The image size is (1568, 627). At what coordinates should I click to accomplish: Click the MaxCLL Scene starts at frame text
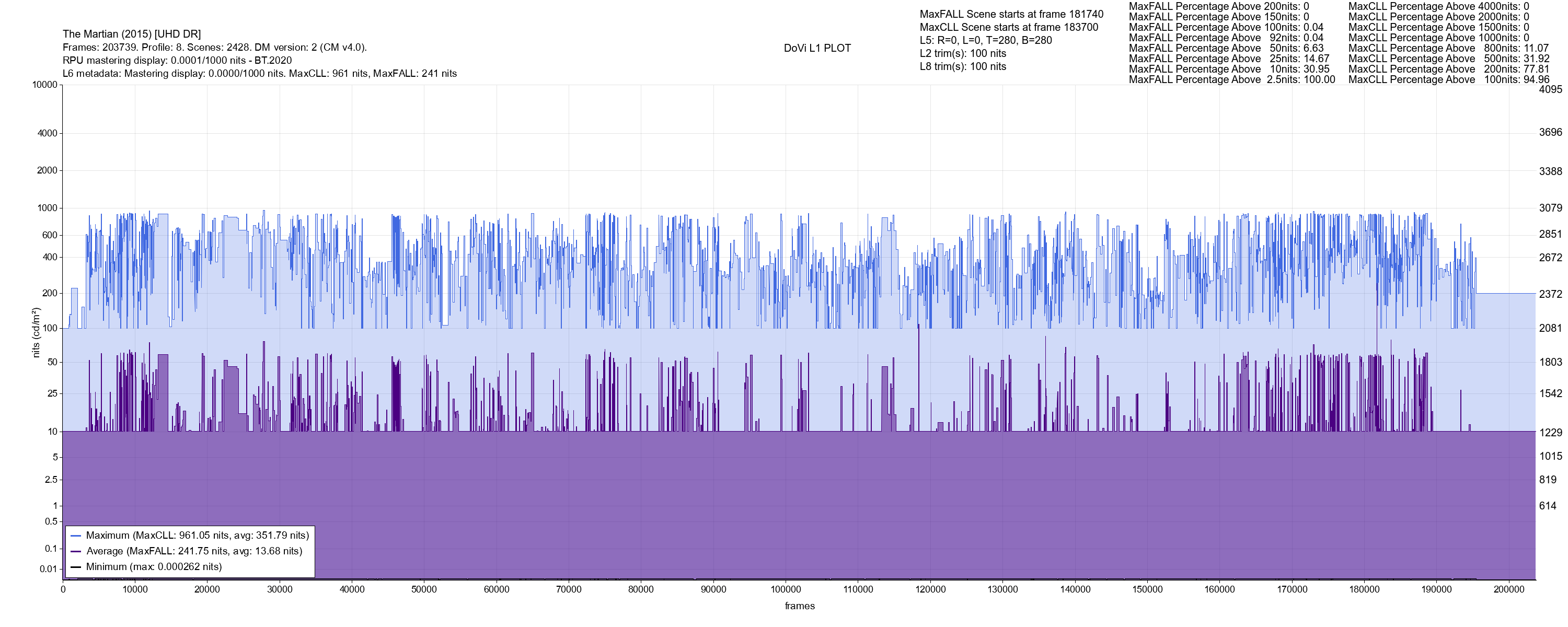pyautogui.click(x=1009, y=27)
